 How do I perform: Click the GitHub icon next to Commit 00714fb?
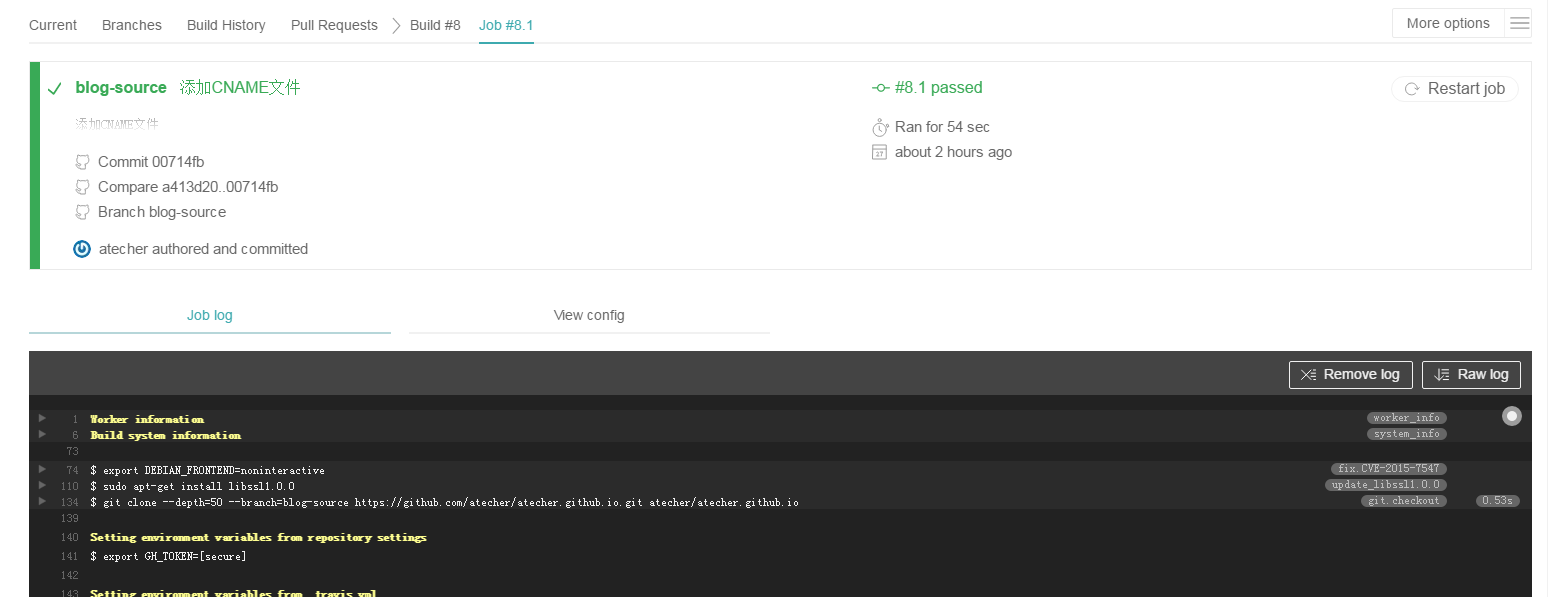(82, 162)
